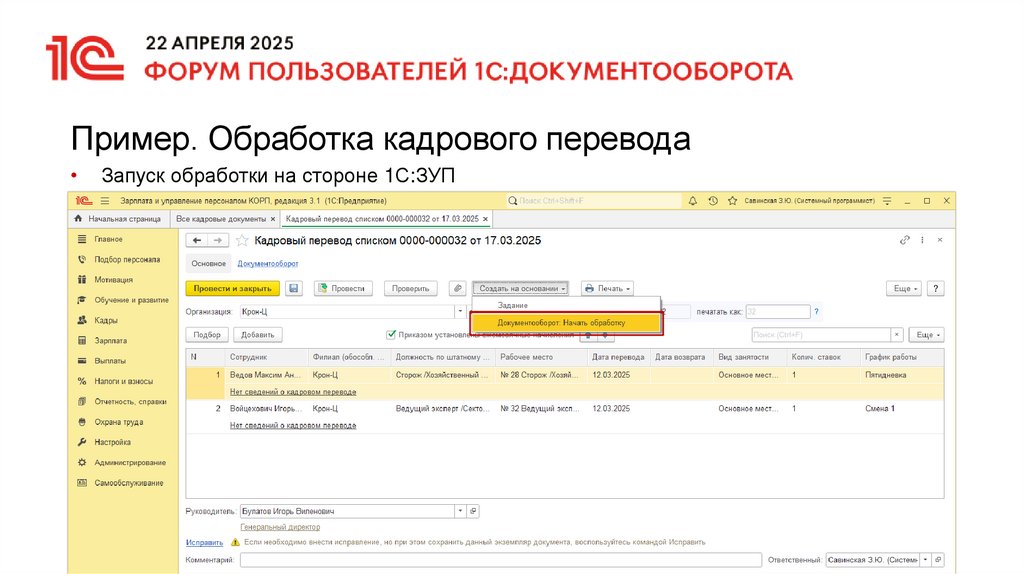
Task: Switch to the Все кадровые документы tab
Action: click(x=221, y=219)
